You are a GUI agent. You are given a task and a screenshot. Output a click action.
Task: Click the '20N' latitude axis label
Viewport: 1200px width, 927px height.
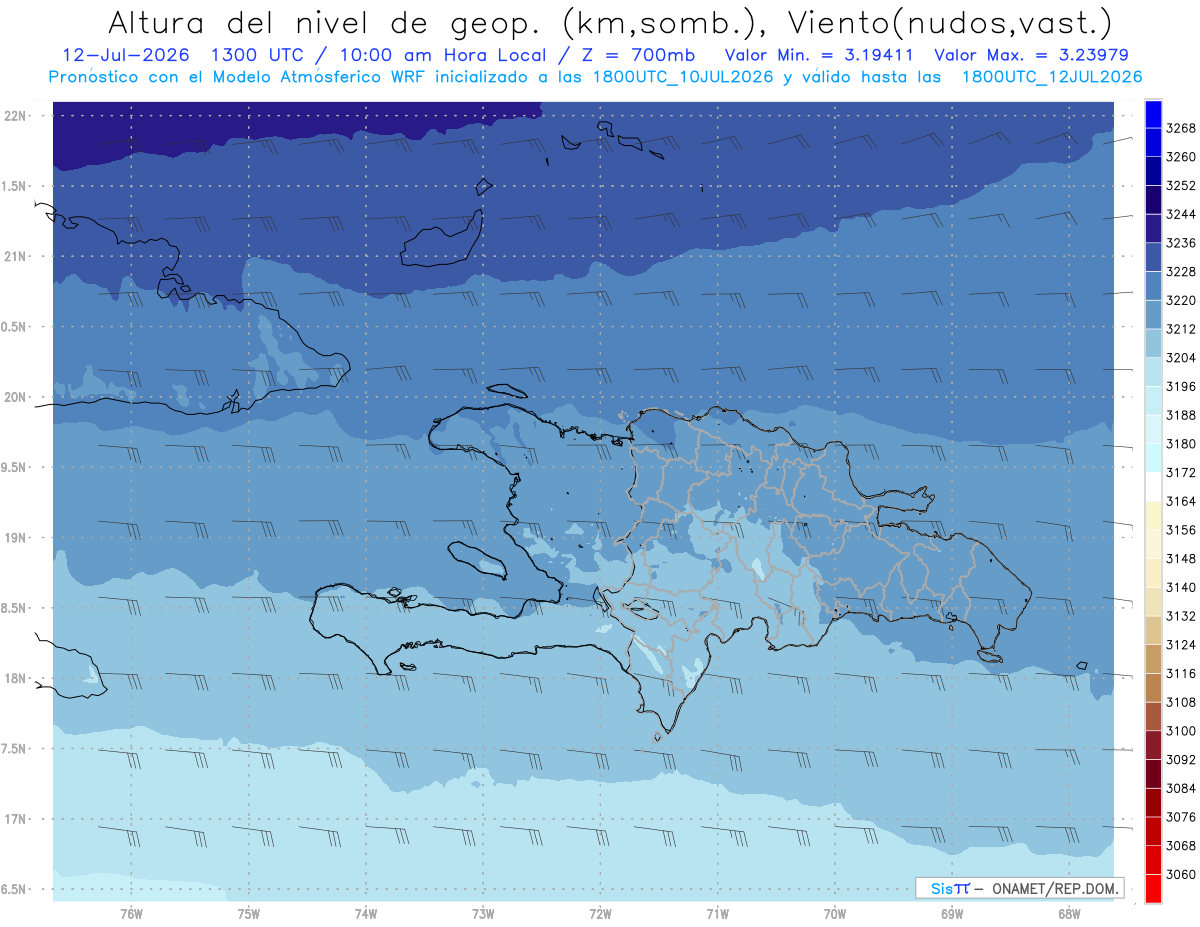(x=16, y=397)
